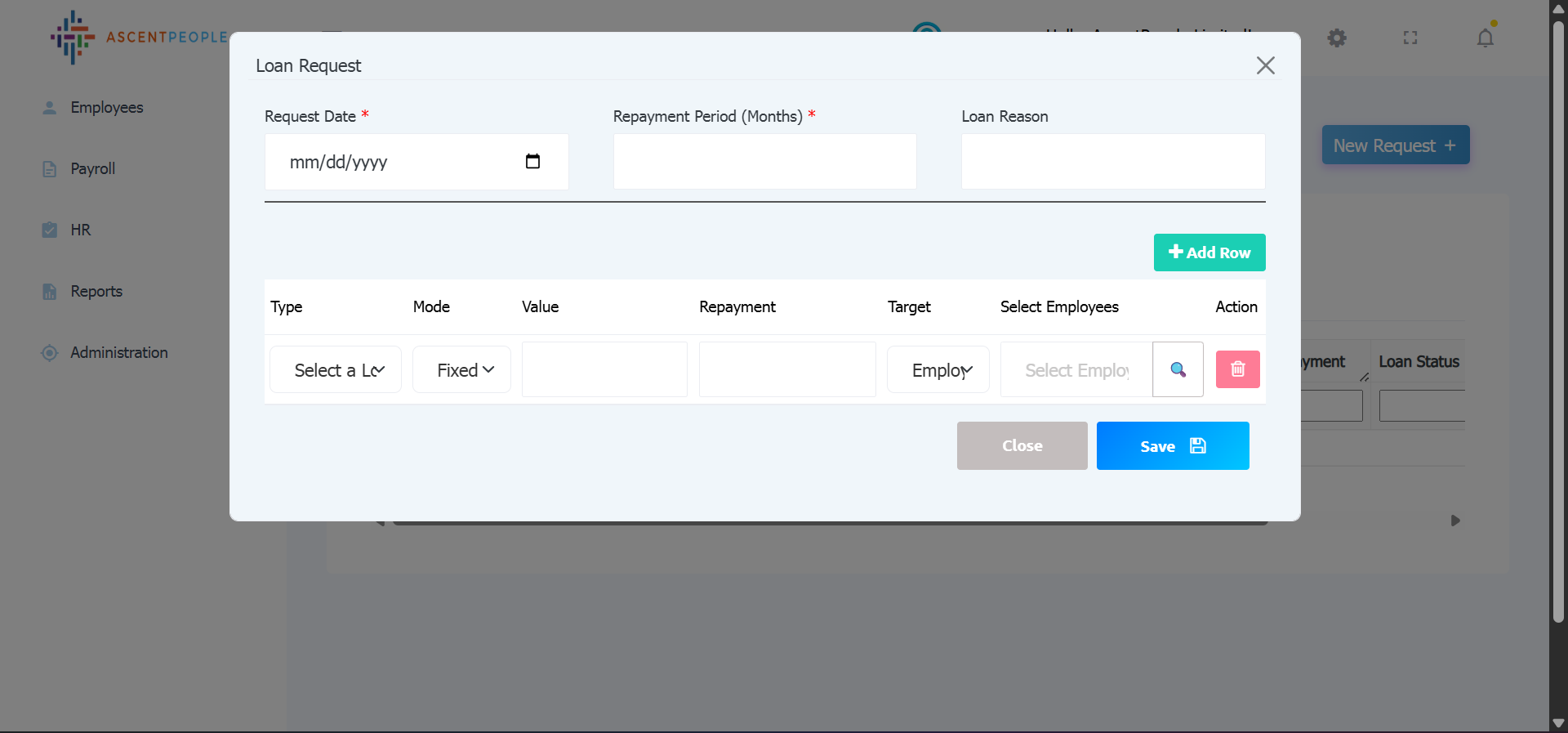The height and width of the screenshot is (733, 1568).
Task: Click the page's vertical scrollbar down arrow
Action: (1558, 723)
